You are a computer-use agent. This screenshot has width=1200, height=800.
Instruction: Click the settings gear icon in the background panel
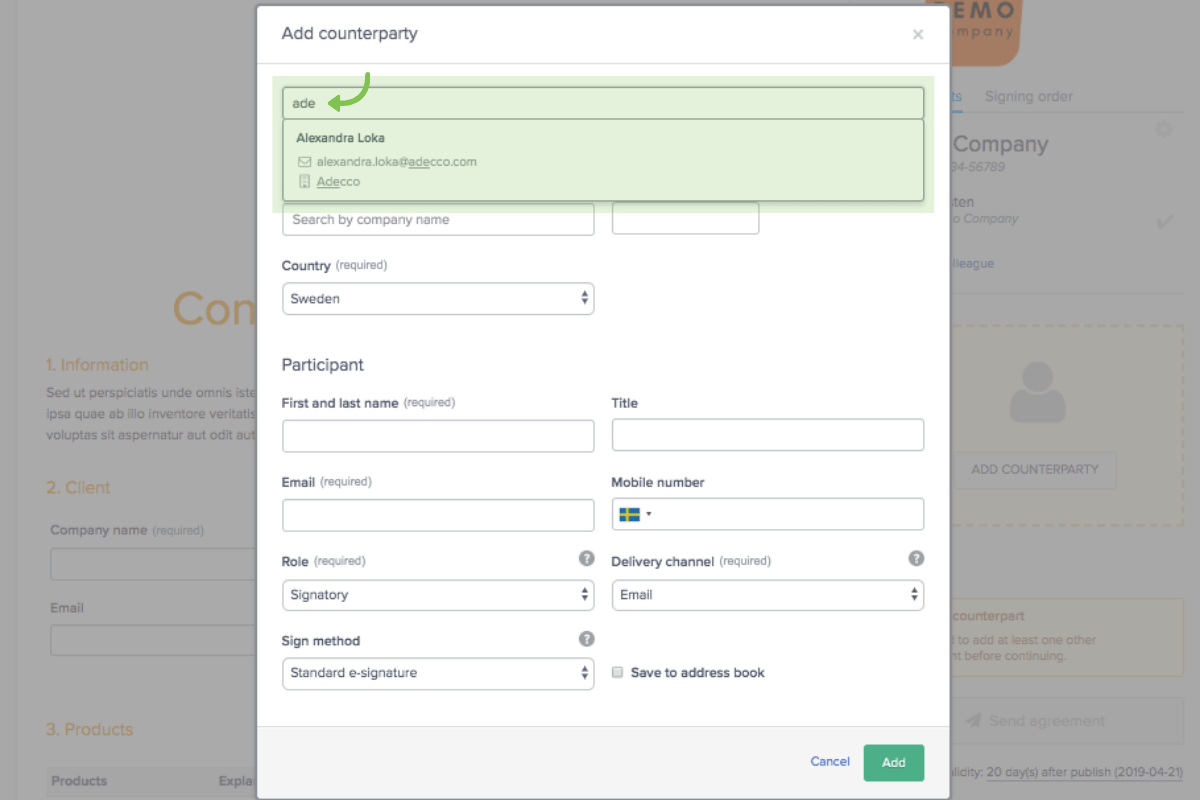1163,130
